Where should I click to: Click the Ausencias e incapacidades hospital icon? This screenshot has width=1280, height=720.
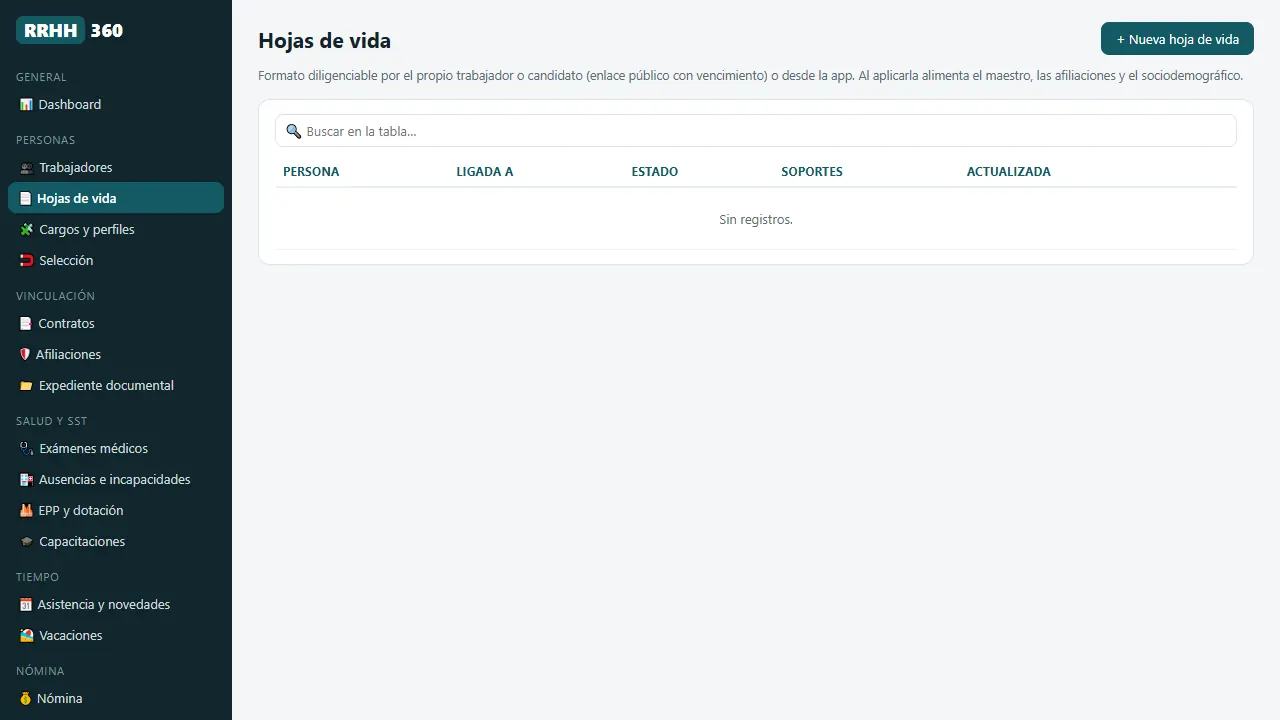pos(26,479)
